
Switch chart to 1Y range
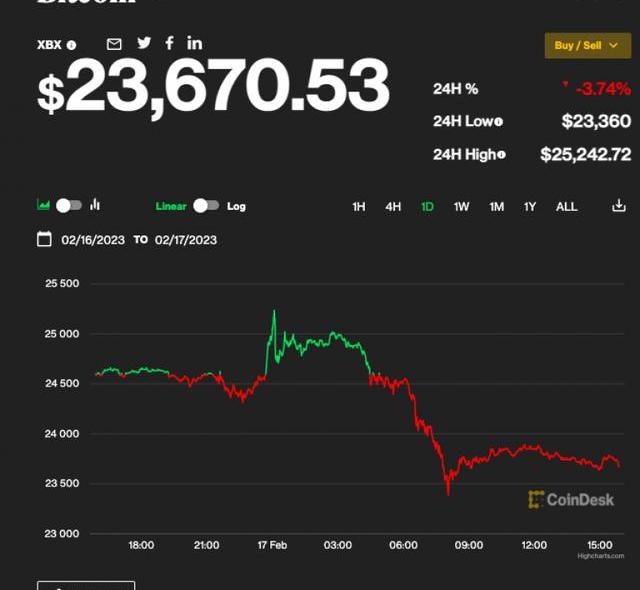pos(530,207)
